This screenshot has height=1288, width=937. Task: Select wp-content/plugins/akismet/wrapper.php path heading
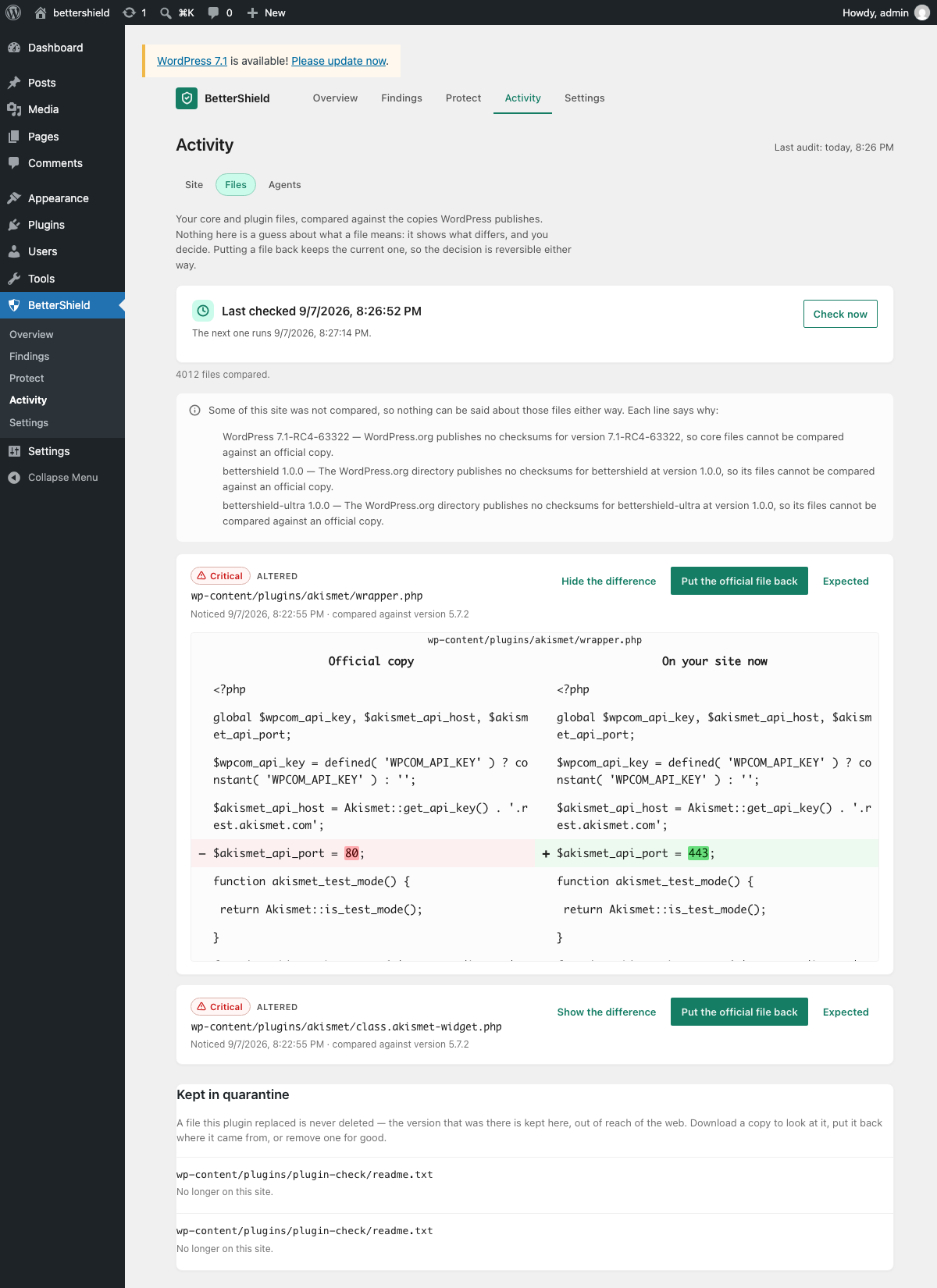(307, 596)
